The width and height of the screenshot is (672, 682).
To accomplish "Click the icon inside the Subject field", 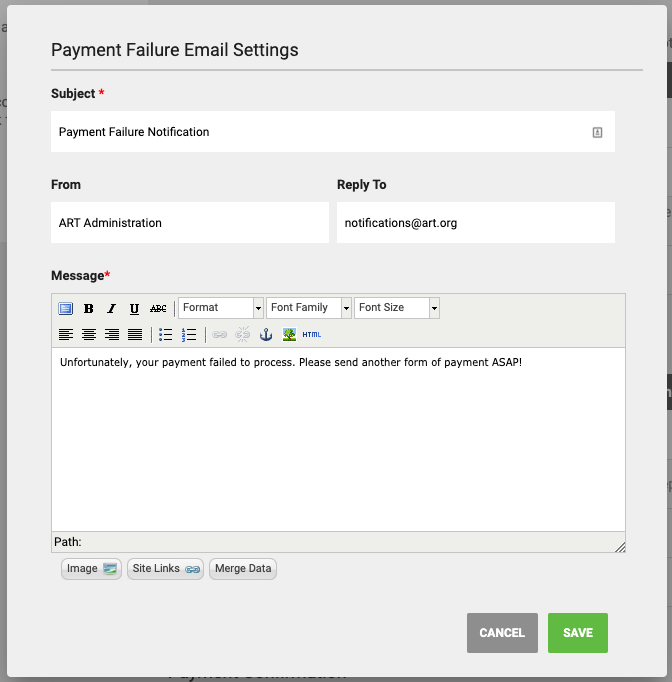I will tap(597, 132).
